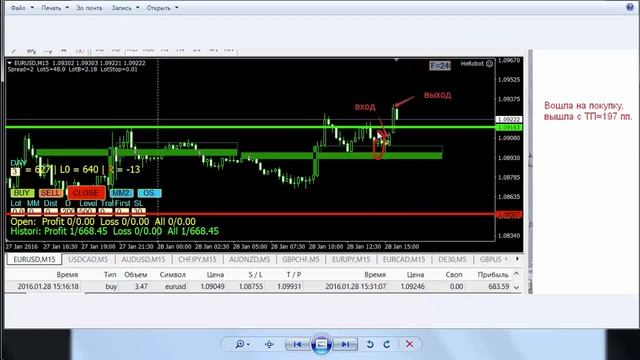Click the take profit cell 1.09931
640x360 pixels.
289,287
